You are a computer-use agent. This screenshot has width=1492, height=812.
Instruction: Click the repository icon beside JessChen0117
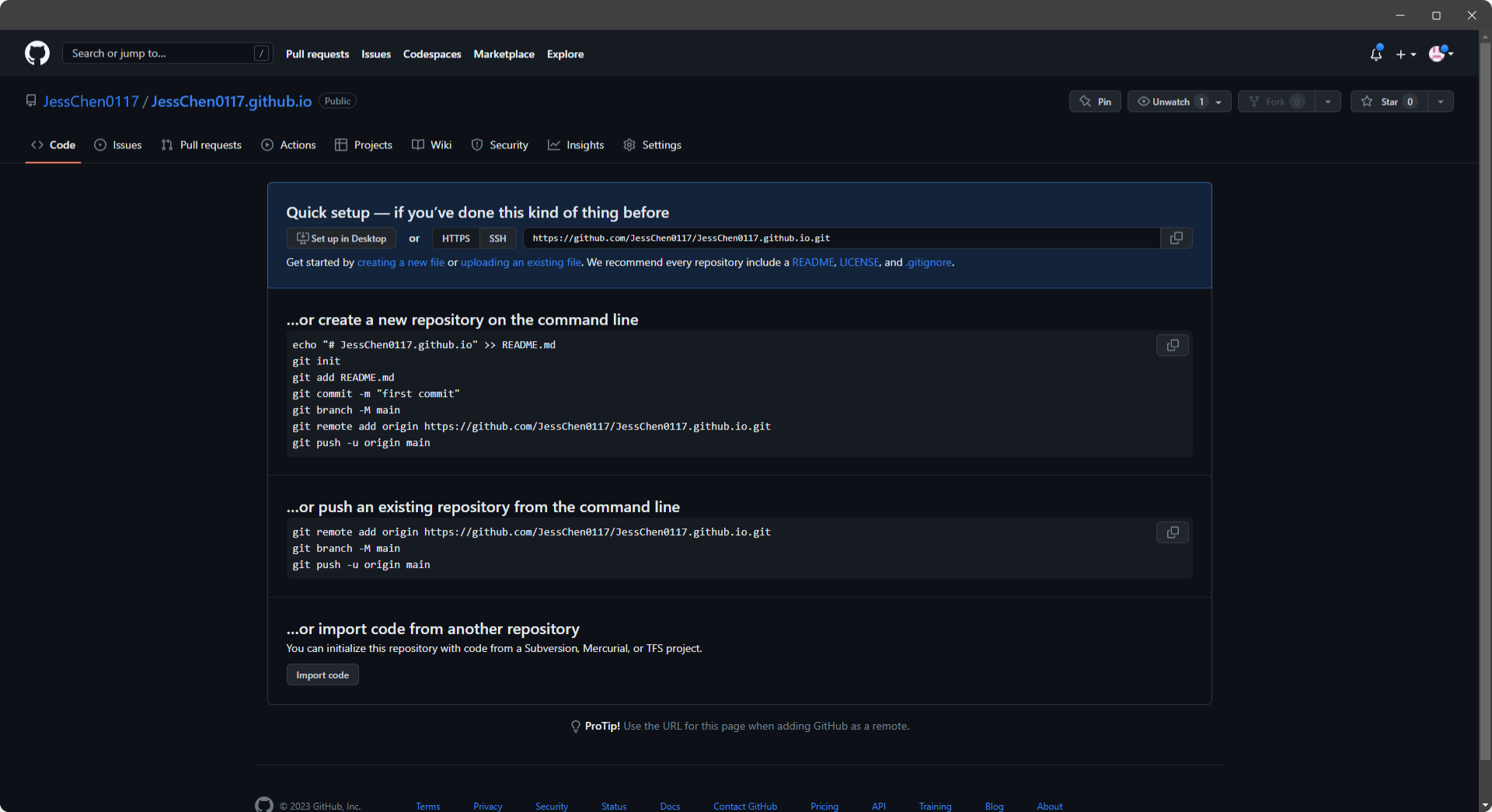[x=31, y=101]
